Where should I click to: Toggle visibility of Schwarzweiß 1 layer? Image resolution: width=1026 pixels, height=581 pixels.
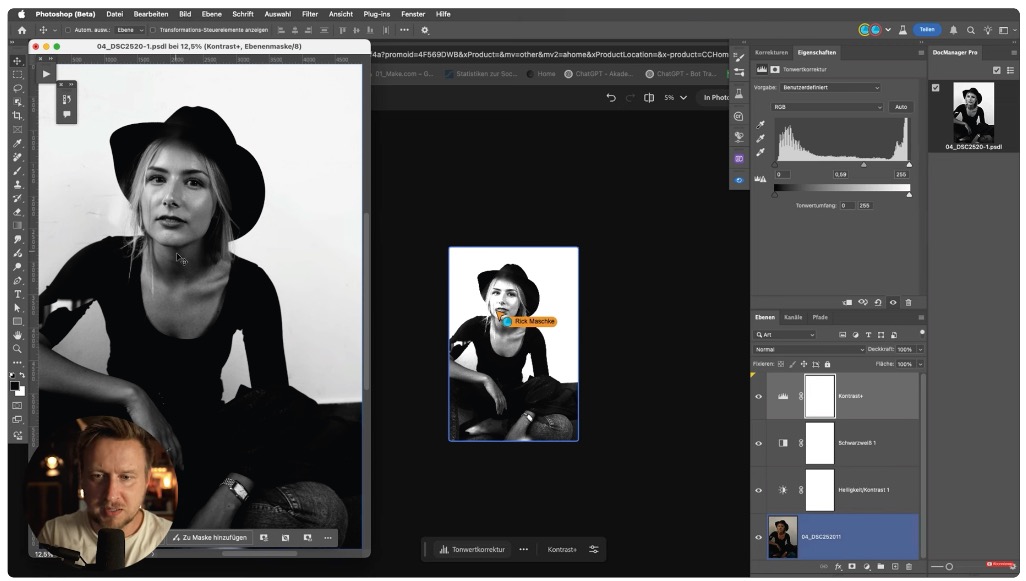758,443
